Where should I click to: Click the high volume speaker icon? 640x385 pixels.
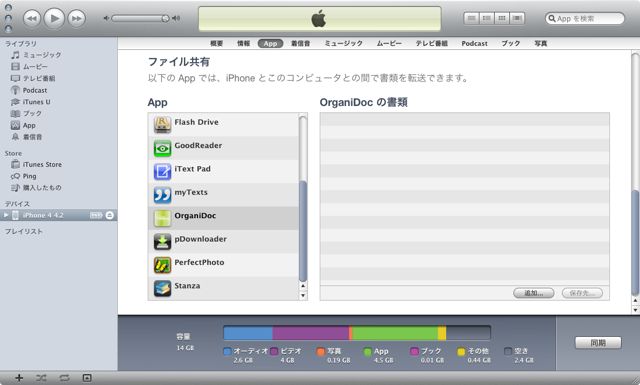pyautogui.click(x=176, y=18)
